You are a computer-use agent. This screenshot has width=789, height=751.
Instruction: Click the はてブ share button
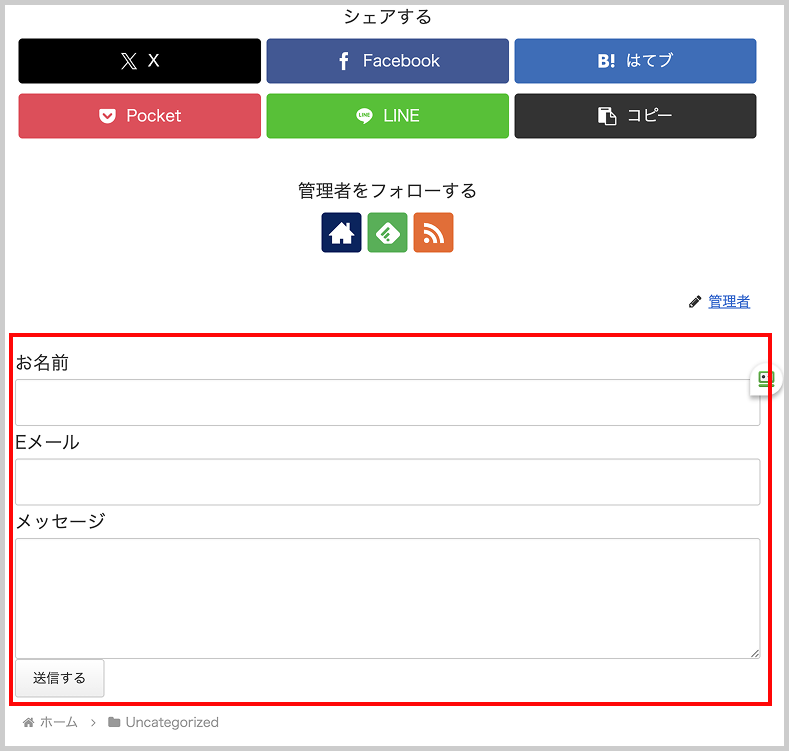point(635,61)
